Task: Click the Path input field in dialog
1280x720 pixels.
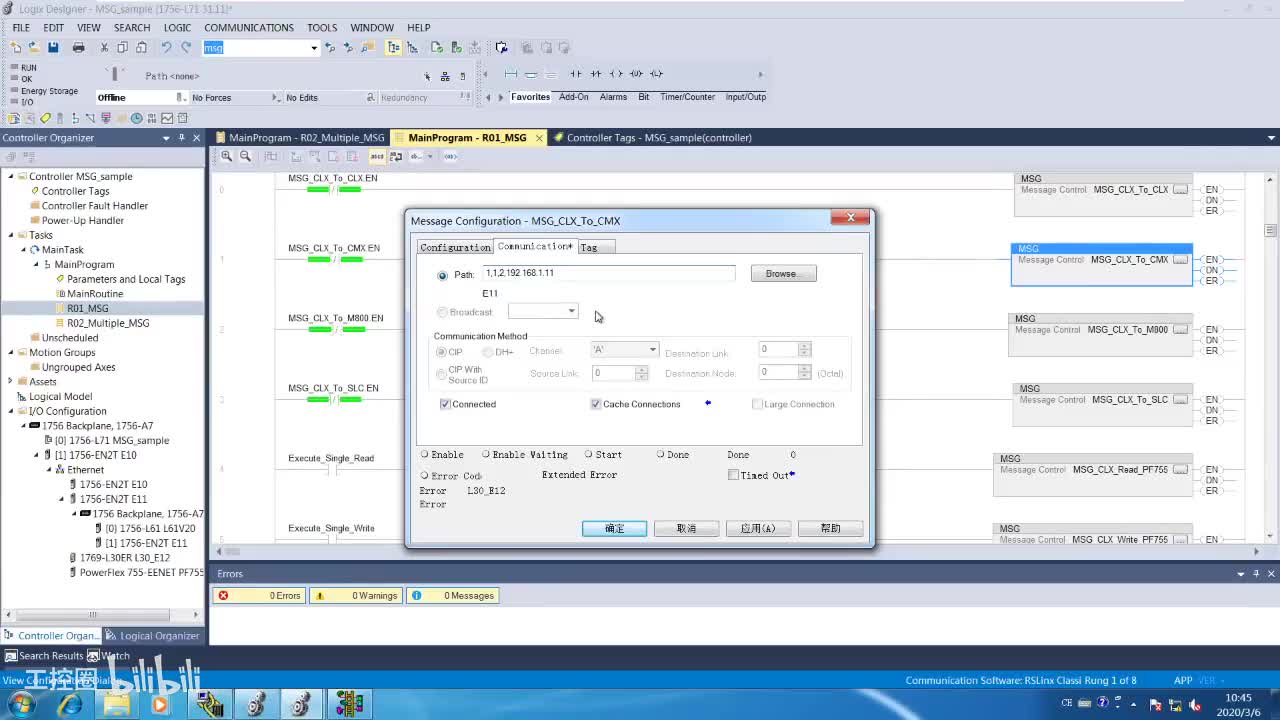Action: [609, 273]
